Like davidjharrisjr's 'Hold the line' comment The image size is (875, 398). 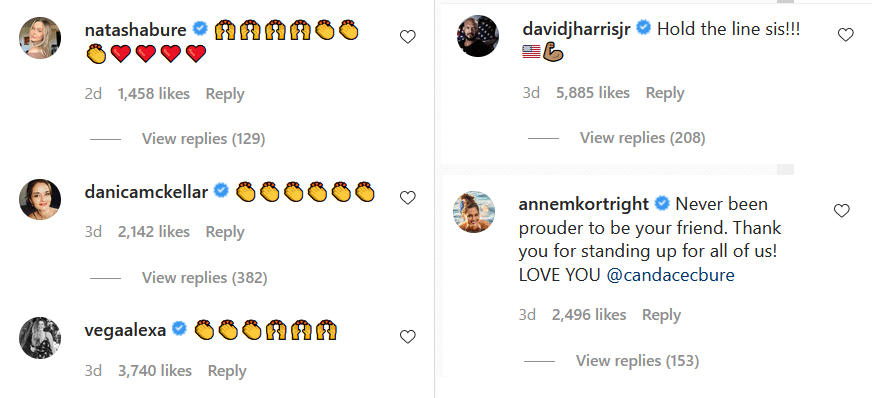coord(846,35)
